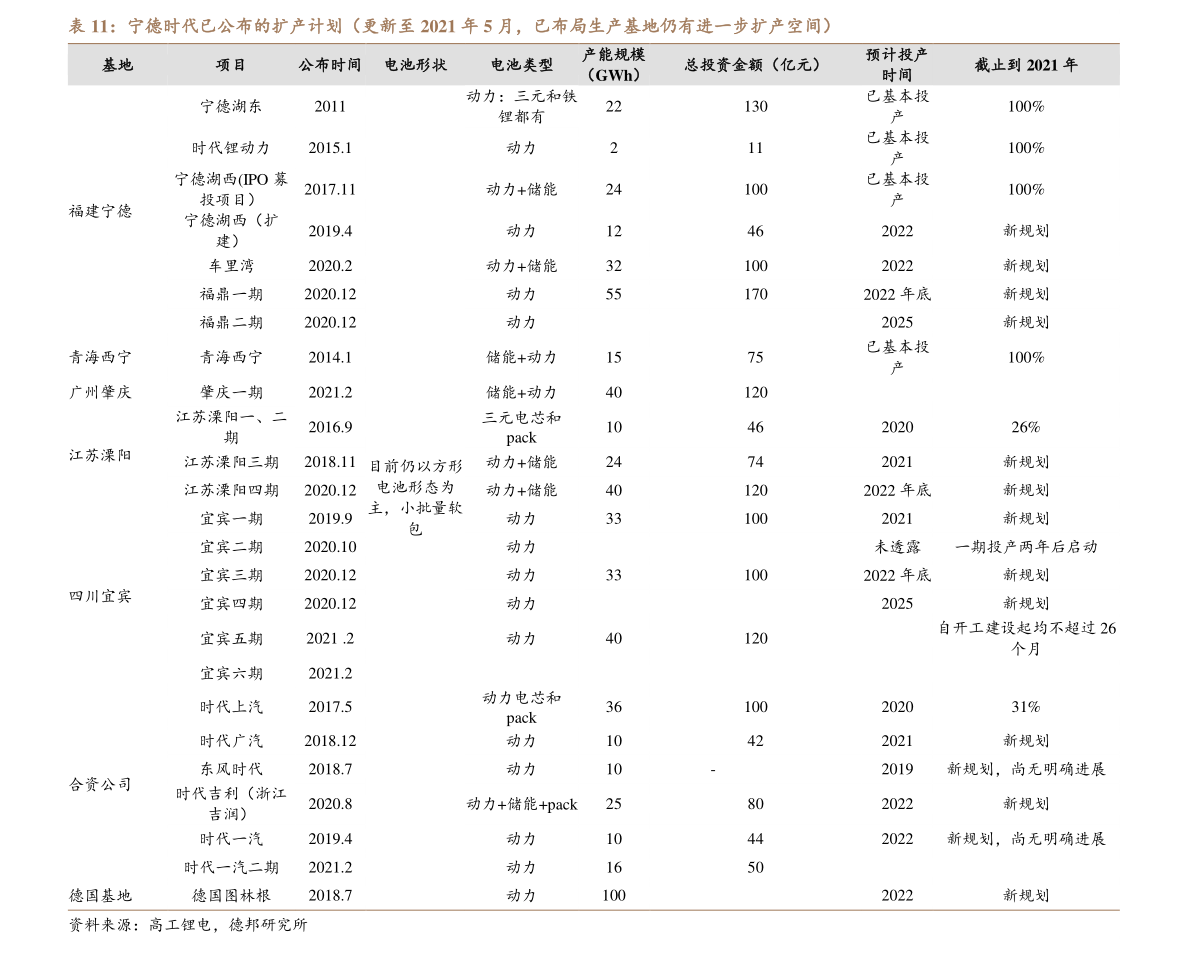This screenshot has height=954, width=1191.
Task: Click the 资料来源 source note
Action: point(187,925)
